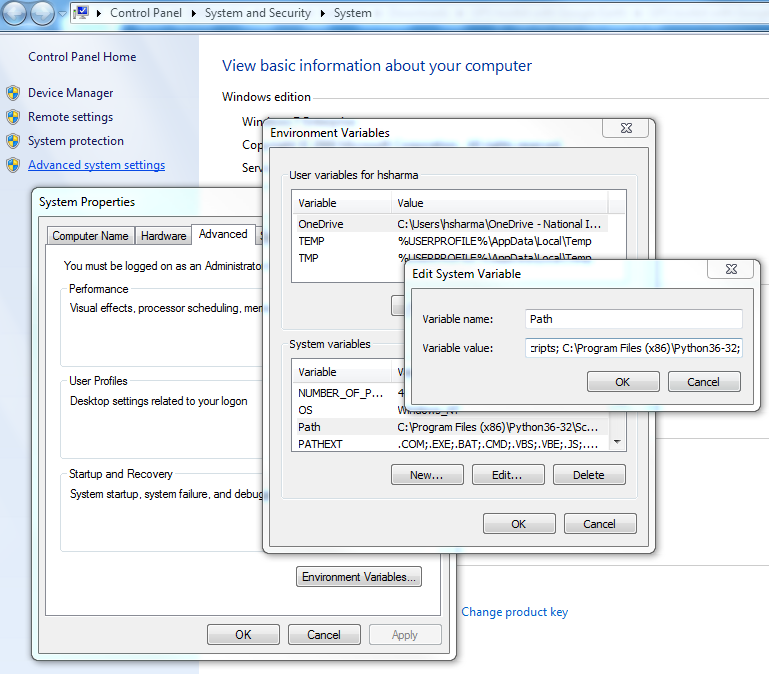The width and height of the screenshot is (769, 674).
Task: Click the Variable value input field
Action: coord(633,348)
